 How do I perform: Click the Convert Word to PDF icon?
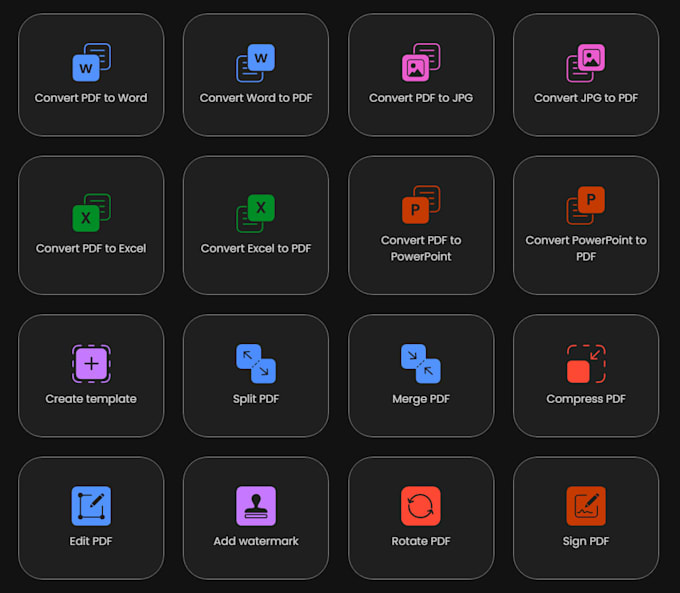pyautogui.click(x=256, y=63)
